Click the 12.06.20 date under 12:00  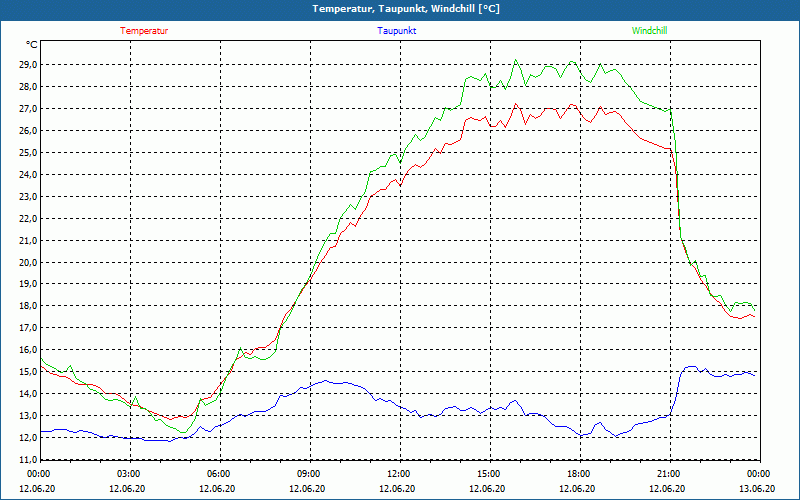397,488
